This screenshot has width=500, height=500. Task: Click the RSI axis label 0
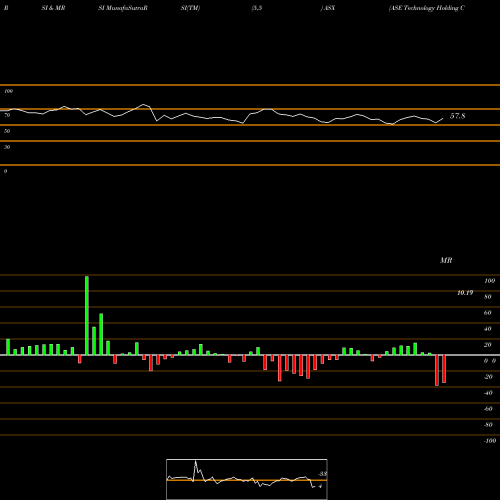click(5, 171)
